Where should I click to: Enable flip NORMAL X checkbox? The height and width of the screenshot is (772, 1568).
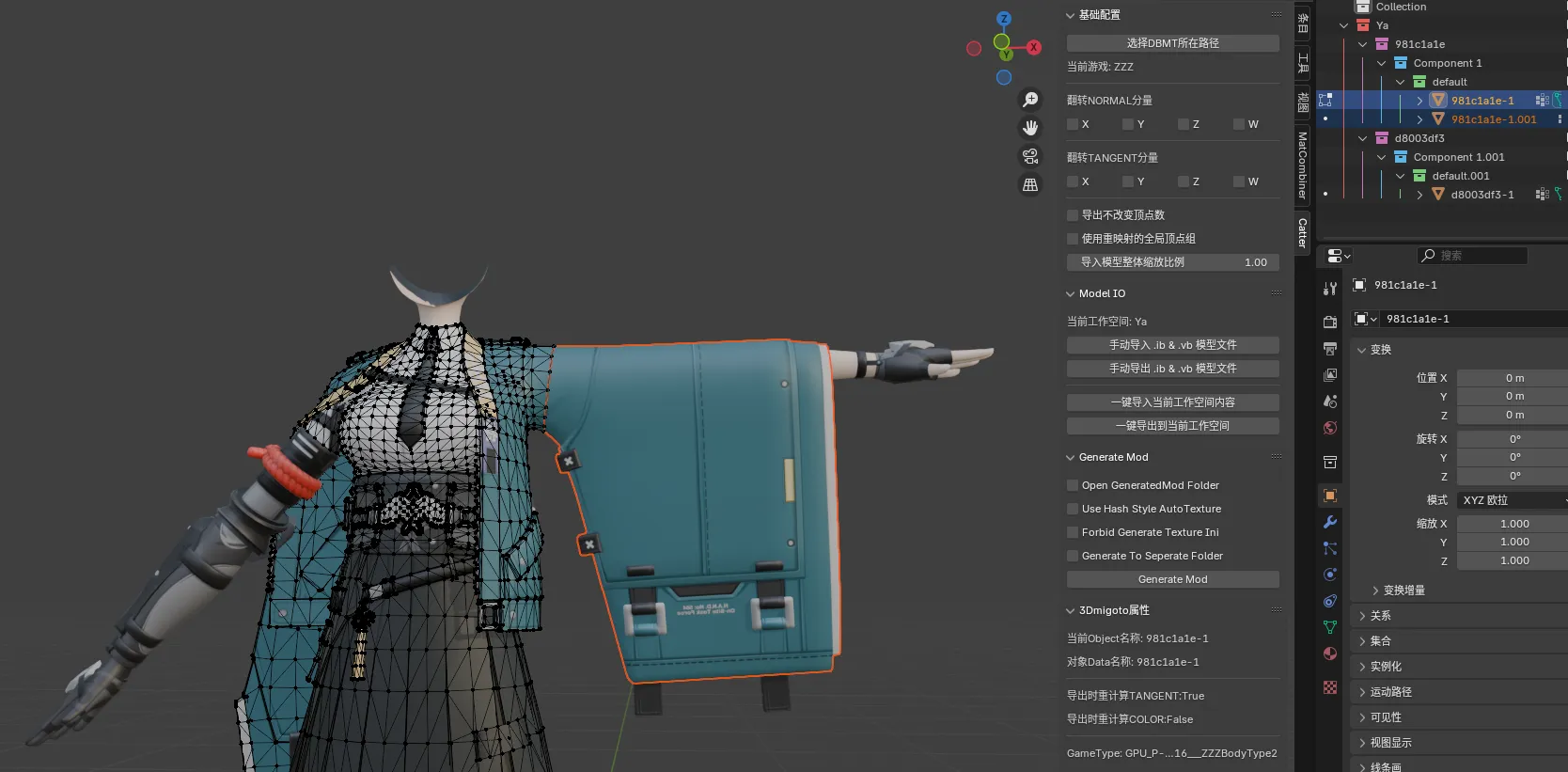coord(1073,124)
